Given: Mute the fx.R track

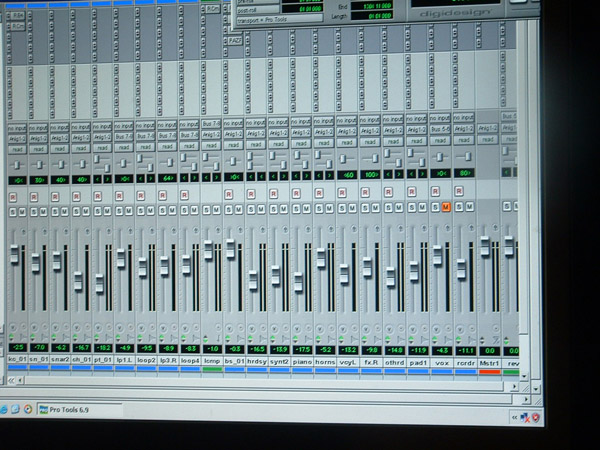Looking at the screenshot, I should click(x=375, y=208).
